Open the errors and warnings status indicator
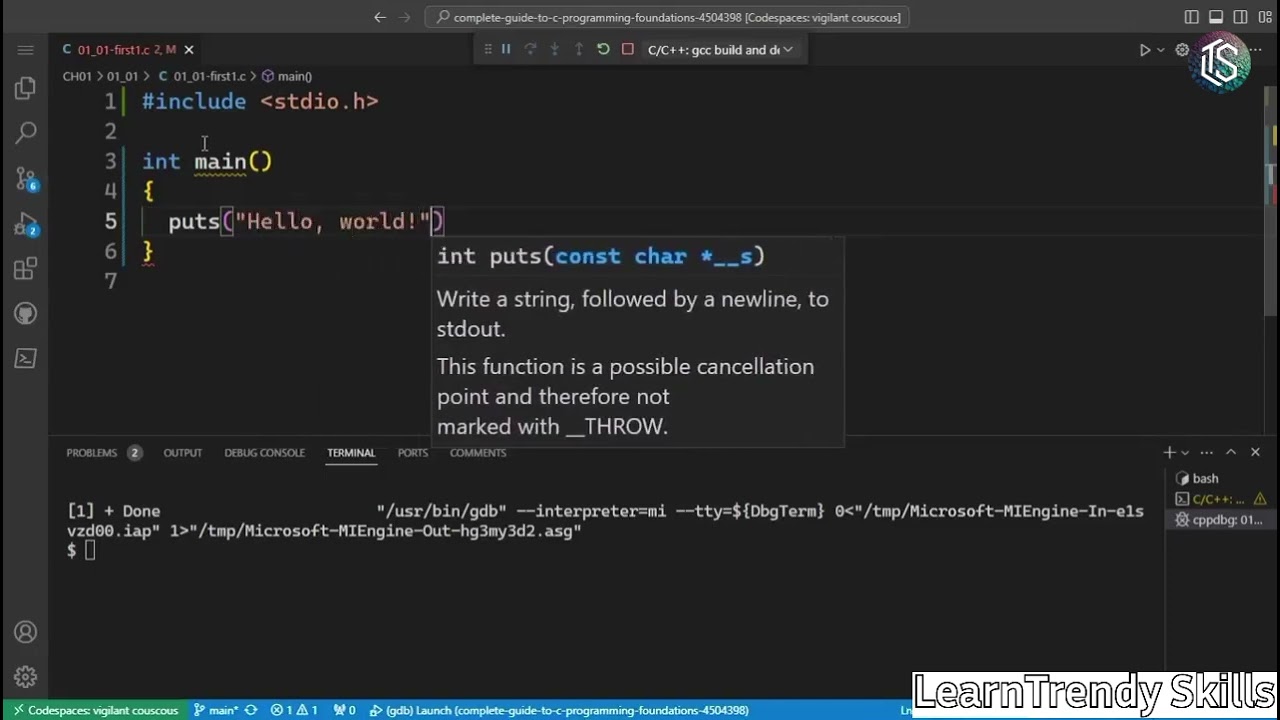Screen dimensions: 1280x720 coord(294,710)
